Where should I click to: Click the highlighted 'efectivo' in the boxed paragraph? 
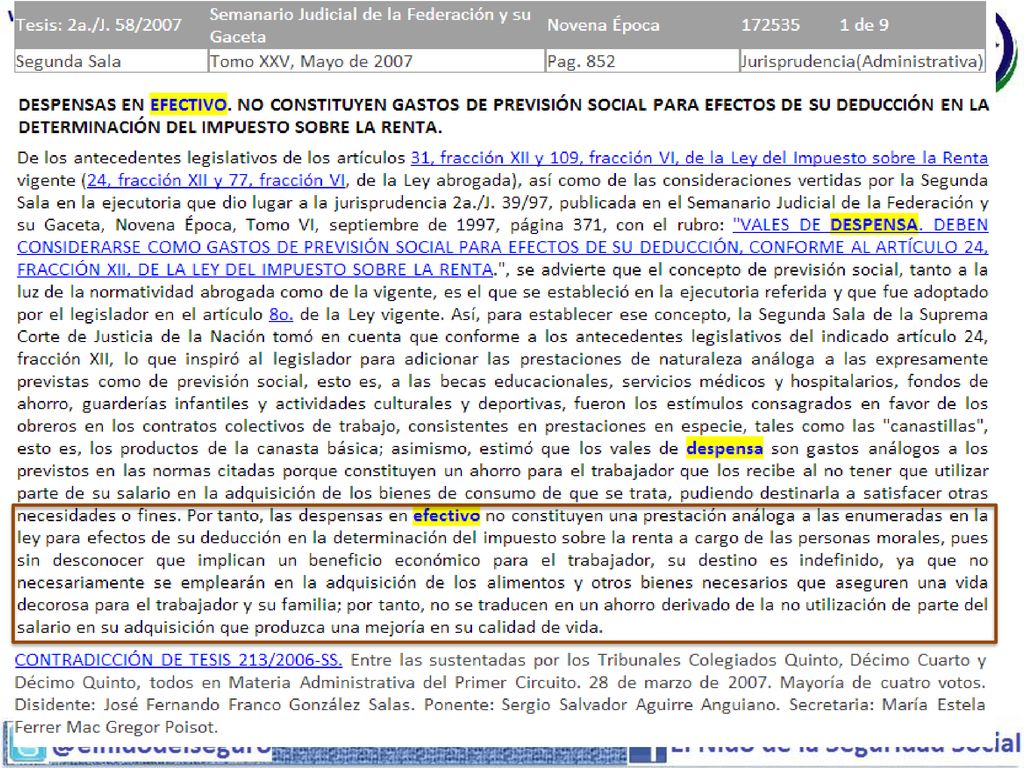[x=447, y=515]
